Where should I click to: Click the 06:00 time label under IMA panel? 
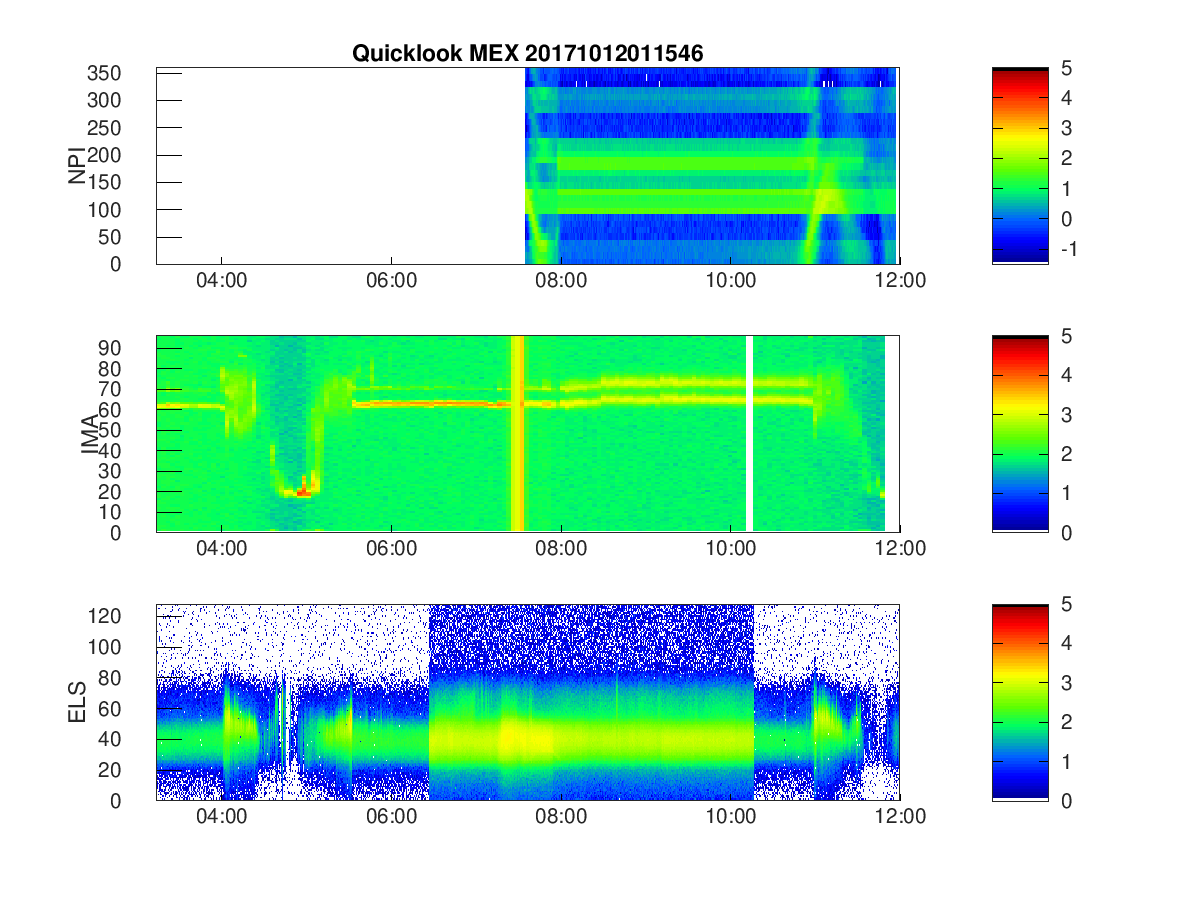[x=391, y=550]
